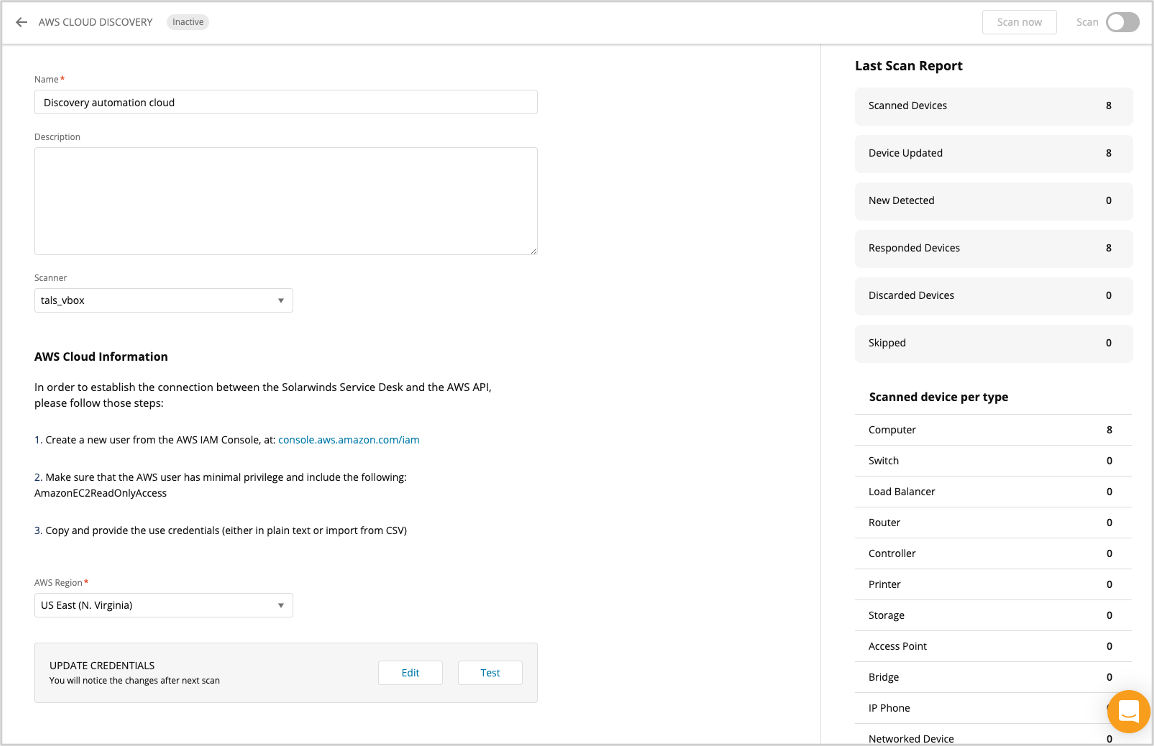This screenshot has height=746, width=1154.
Task: Click inside the Description text area
Action: (286, 201)
